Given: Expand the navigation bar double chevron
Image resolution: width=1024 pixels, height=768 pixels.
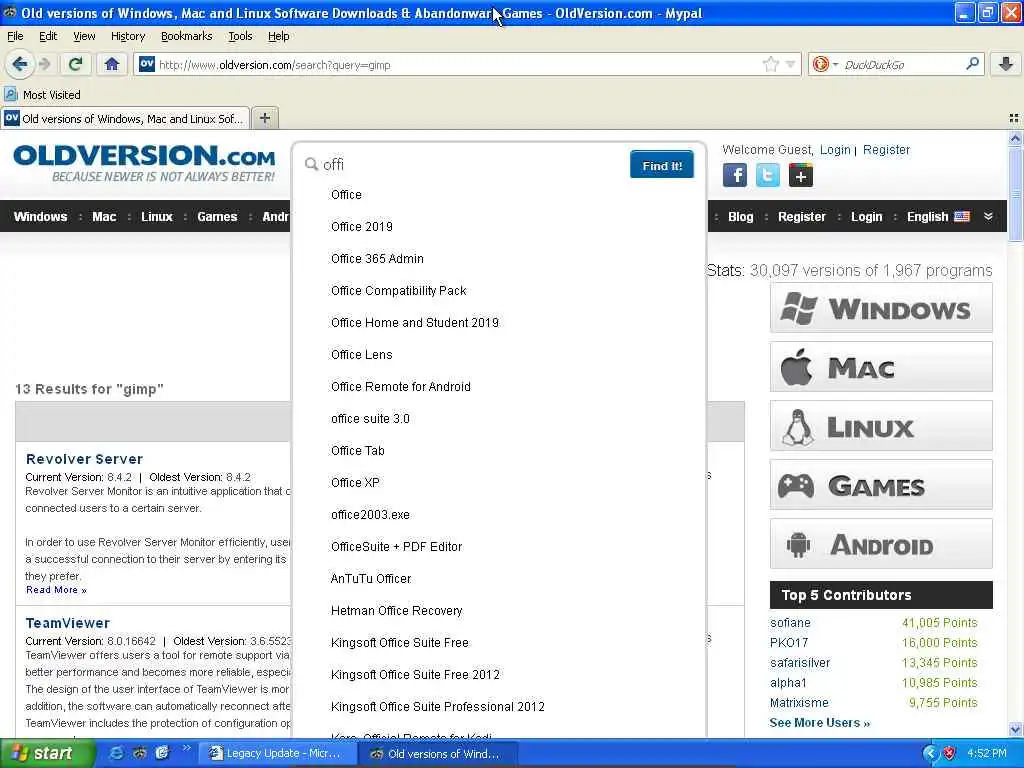Looking at the screenshot, I should click(988, 216).
